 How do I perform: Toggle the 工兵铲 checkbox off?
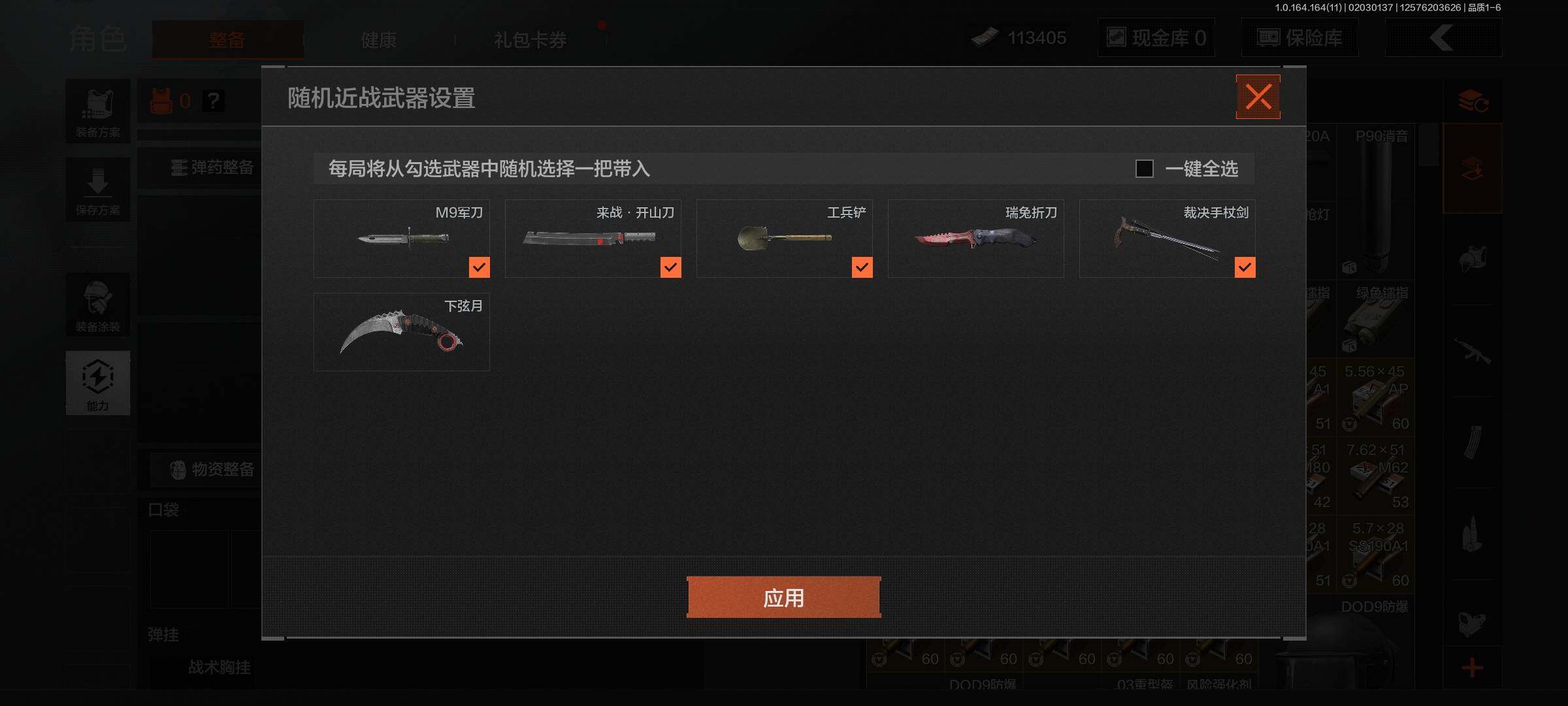pos(862,267)
